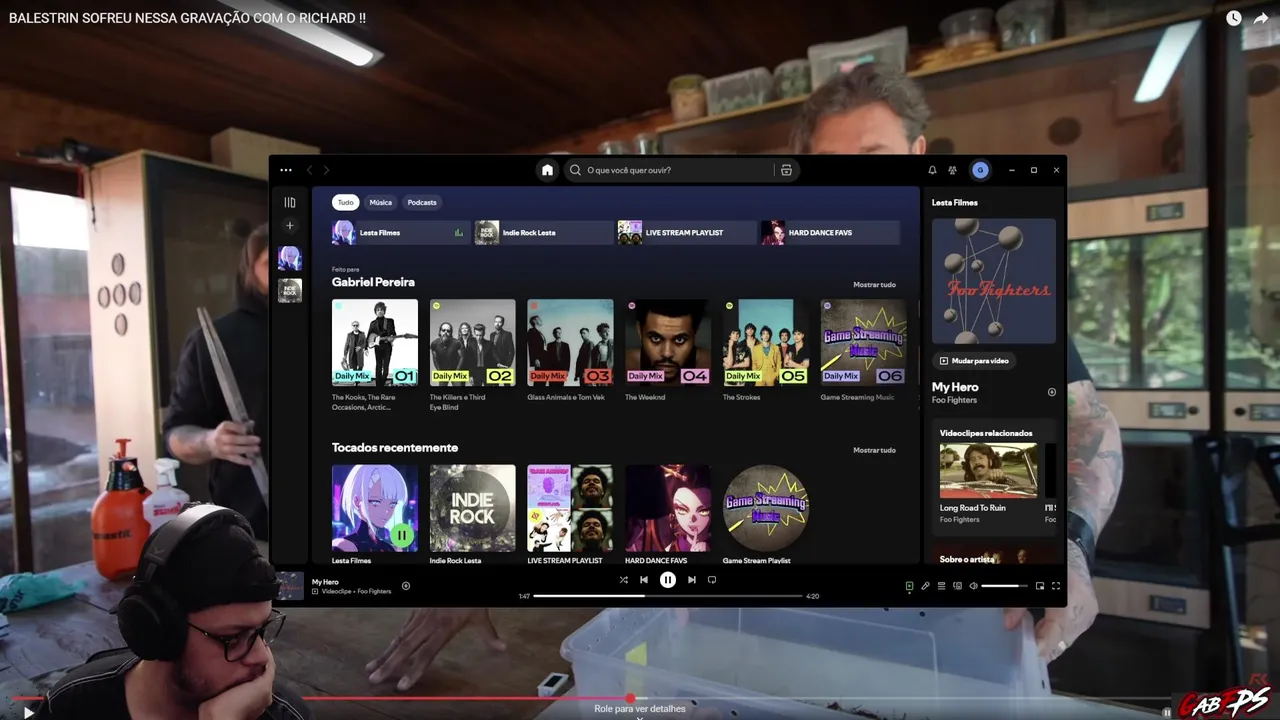Open Connect to a device icon
The image size is (1280, 720).
(957, 586)
